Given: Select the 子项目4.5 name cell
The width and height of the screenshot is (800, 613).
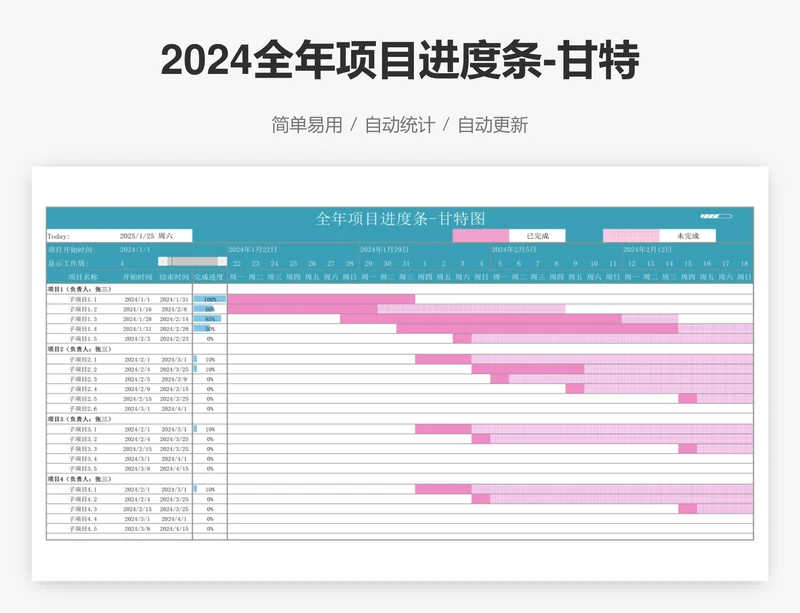Looking at the screenshot, I should coord(83,529).
